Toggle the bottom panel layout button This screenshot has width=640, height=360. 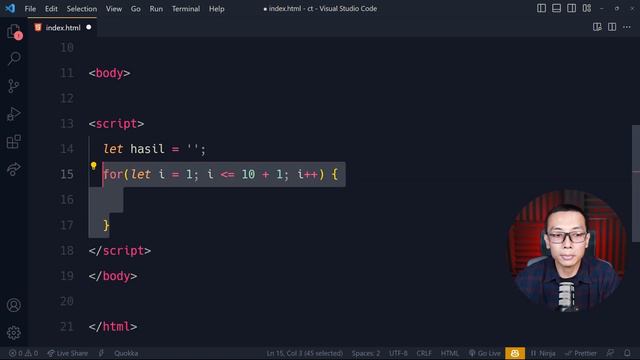coord(556,8)
